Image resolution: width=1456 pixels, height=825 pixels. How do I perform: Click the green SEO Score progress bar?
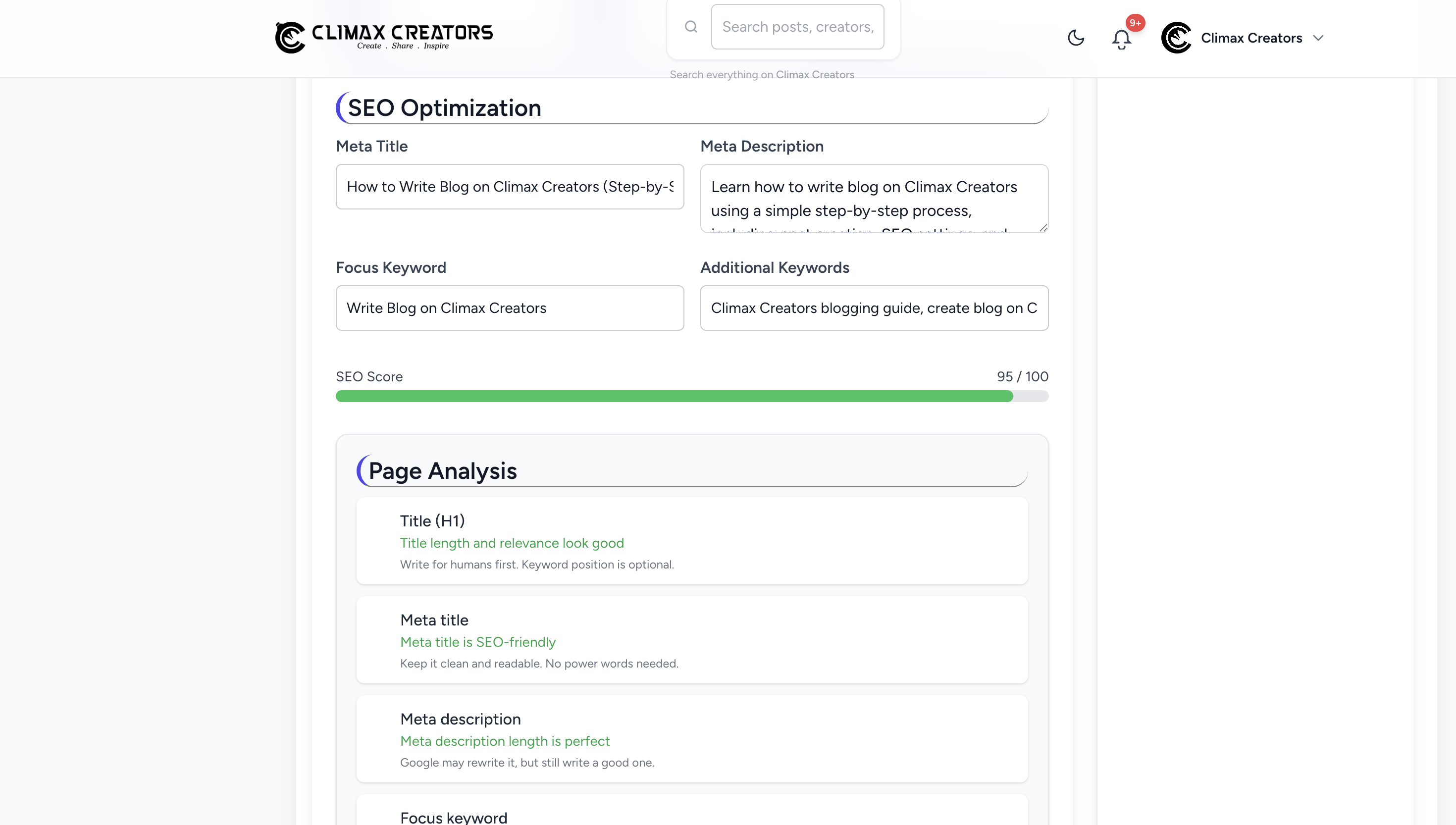click(674, 396)
